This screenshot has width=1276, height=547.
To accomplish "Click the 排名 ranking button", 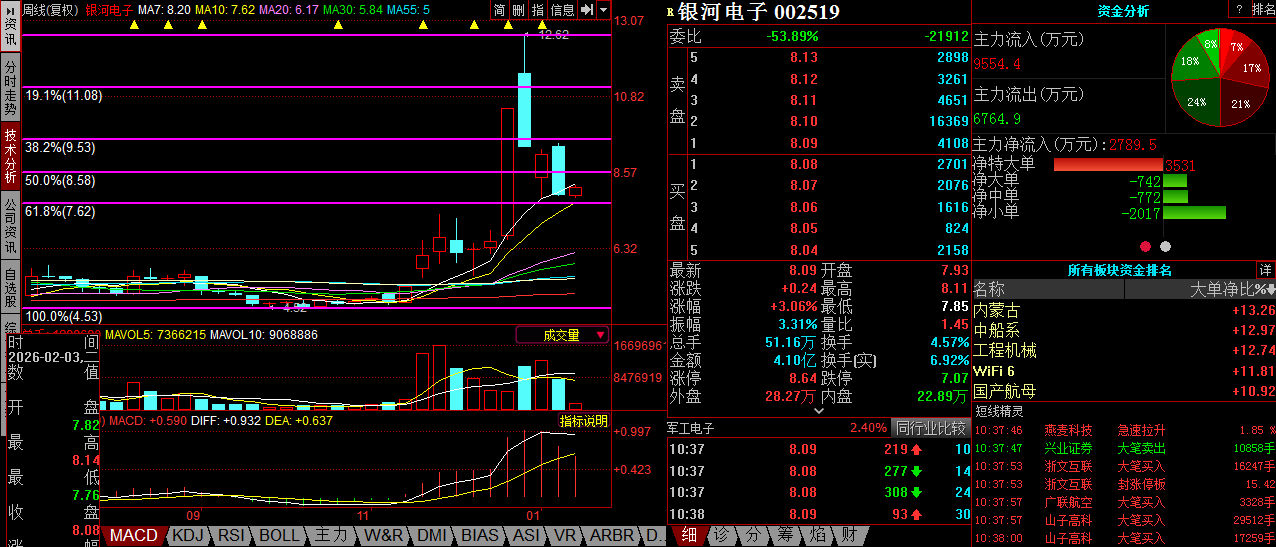I will tap(1263, 9).
